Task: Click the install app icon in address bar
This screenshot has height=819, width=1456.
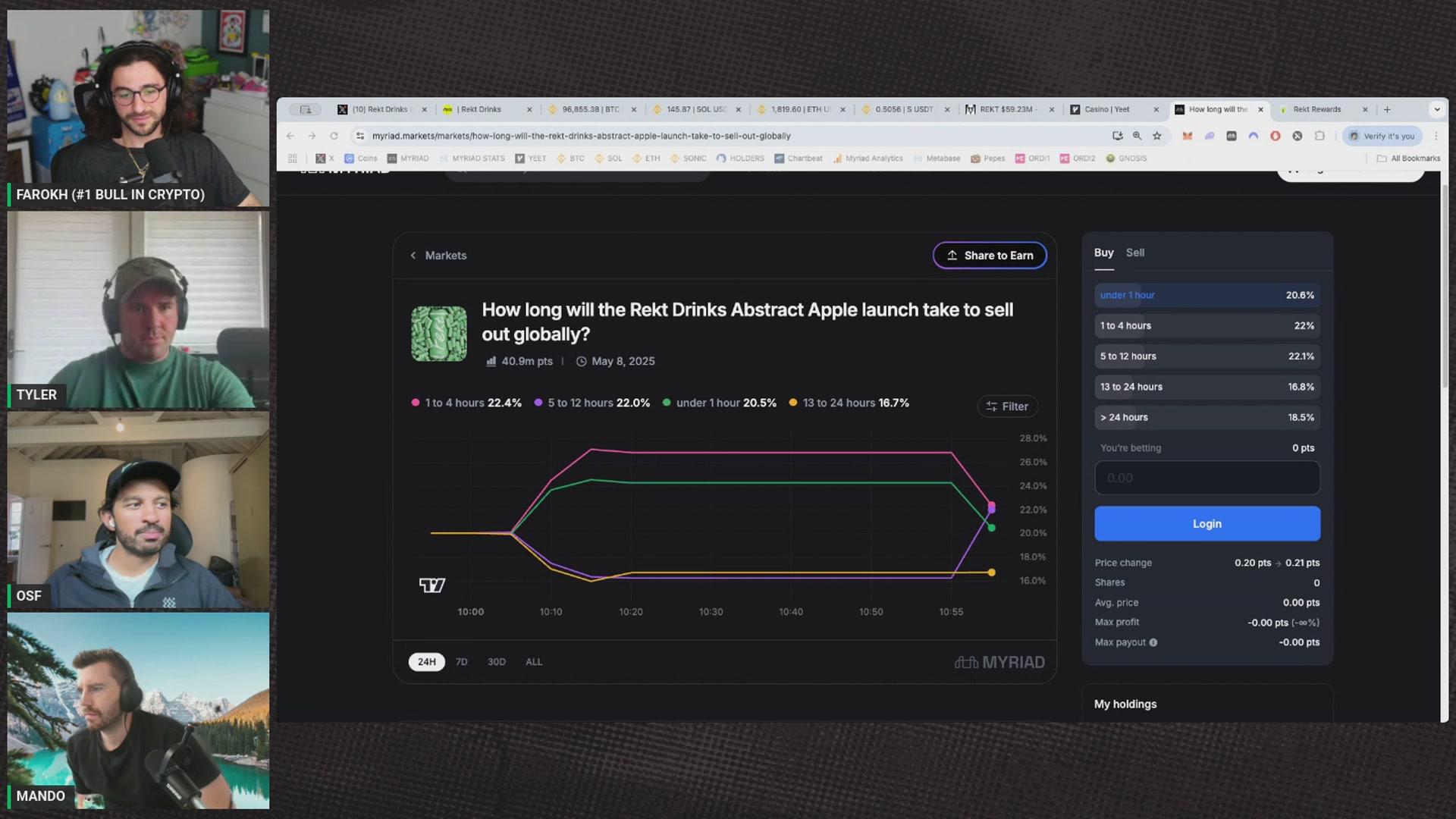Action: pos(1117,136)
